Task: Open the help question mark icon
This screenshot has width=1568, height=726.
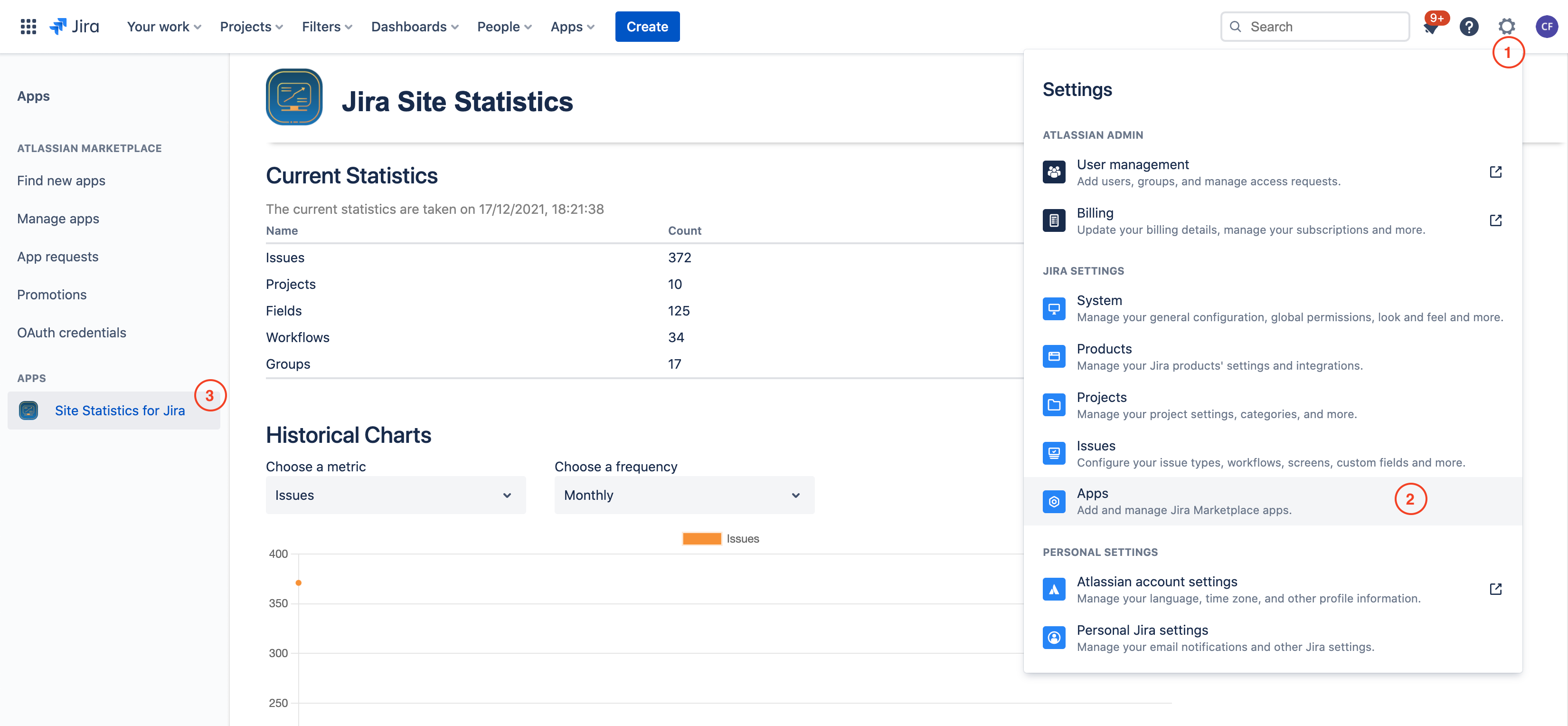Action: 1469,26
